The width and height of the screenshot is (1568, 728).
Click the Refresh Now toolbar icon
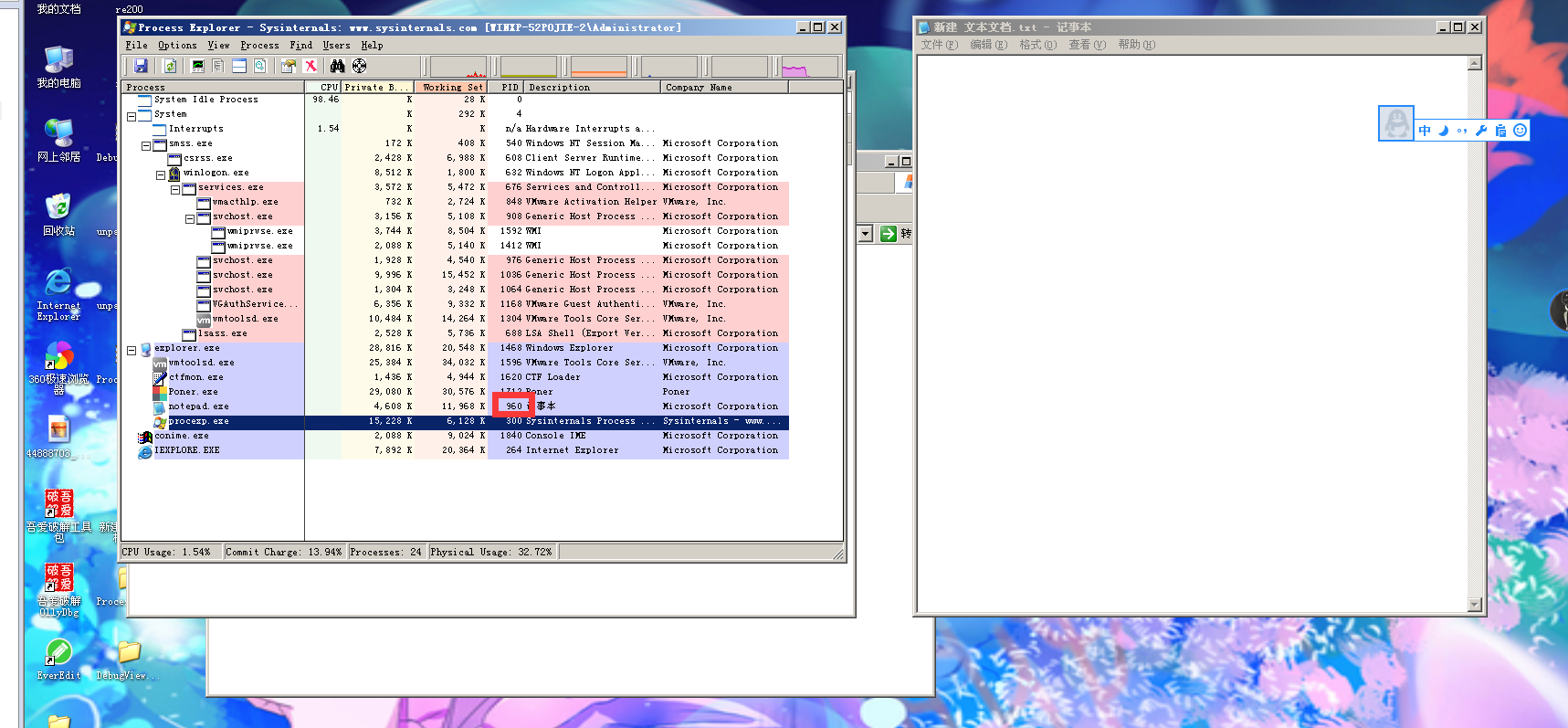170,66
